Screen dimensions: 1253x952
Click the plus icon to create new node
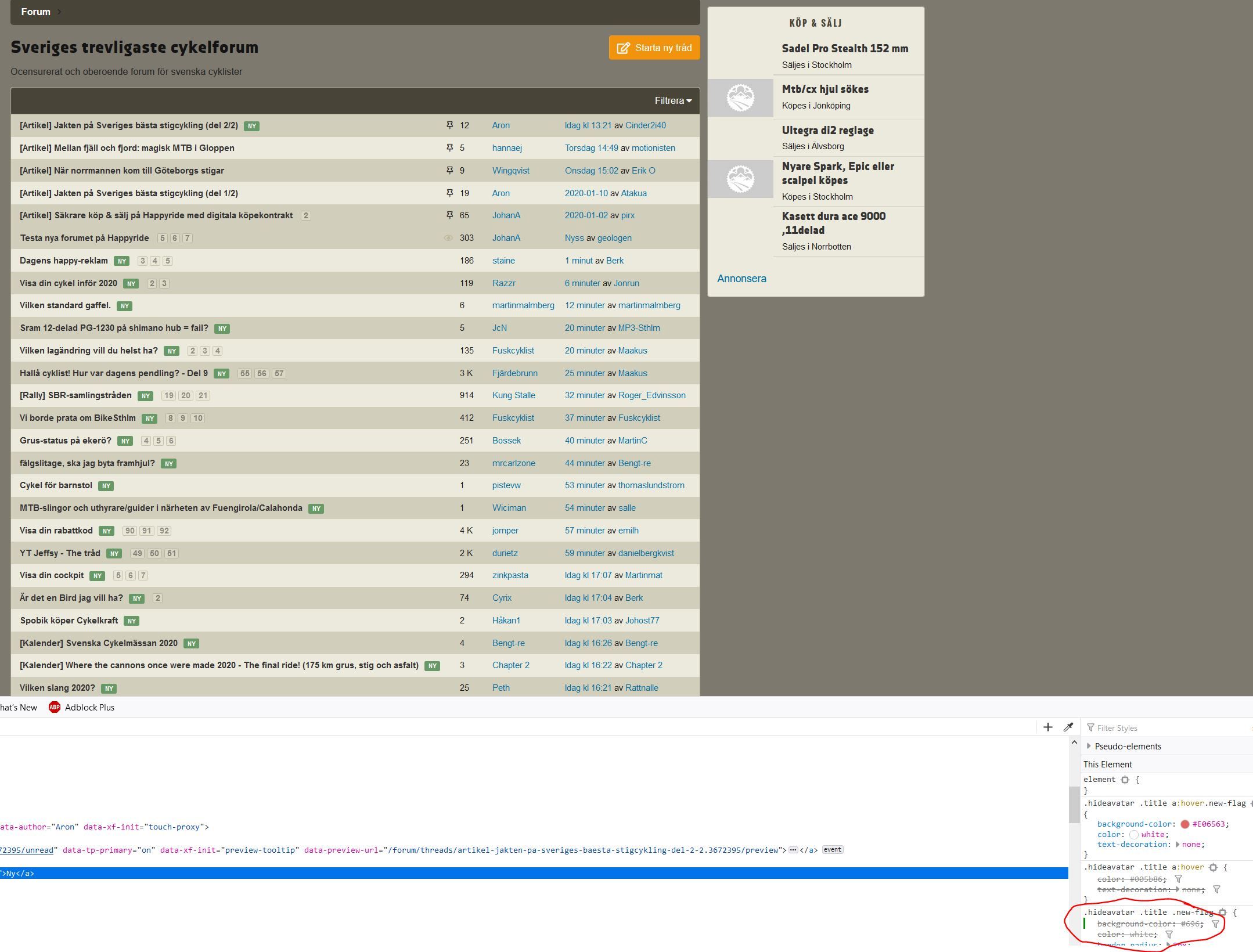pyautogui.click(x=1047, y=727)
